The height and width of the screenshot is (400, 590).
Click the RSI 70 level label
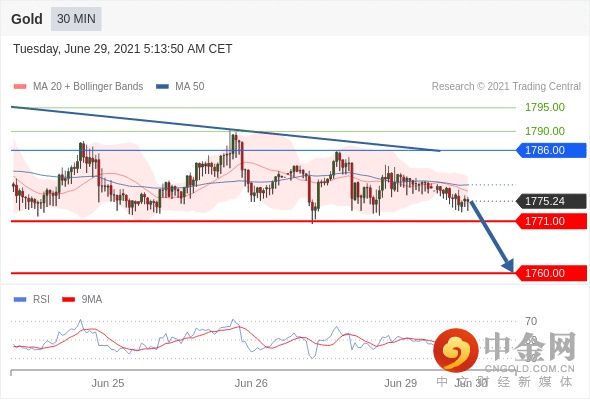531,321
